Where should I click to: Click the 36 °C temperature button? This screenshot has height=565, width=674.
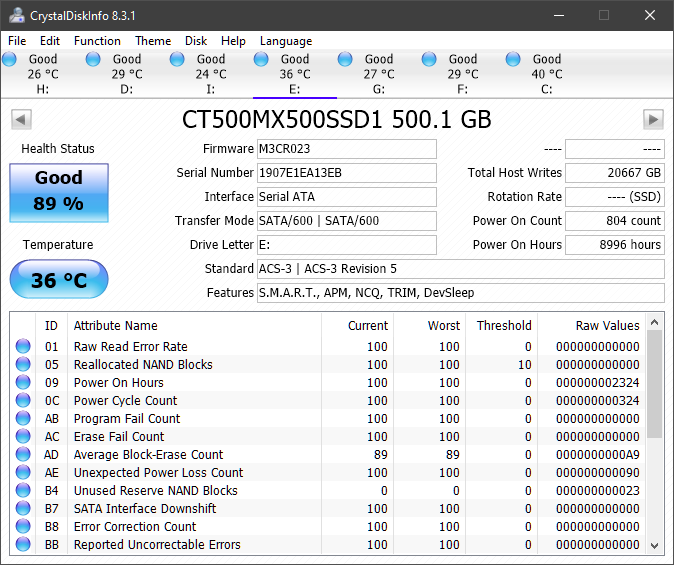[59, 279]
